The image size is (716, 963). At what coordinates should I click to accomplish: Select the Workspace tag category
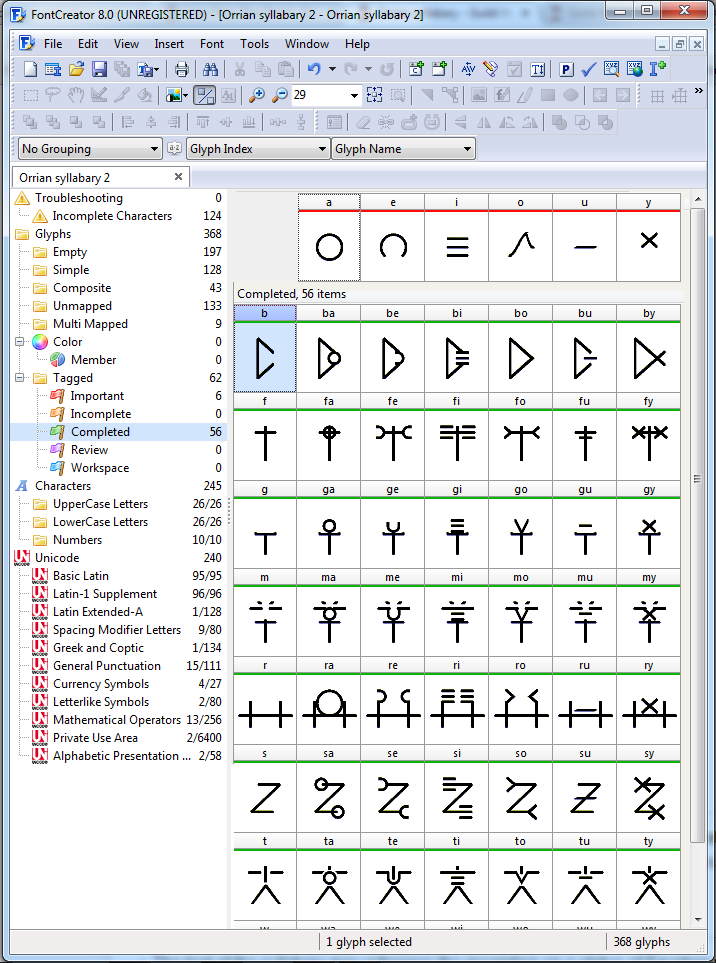tap(100, 467)
